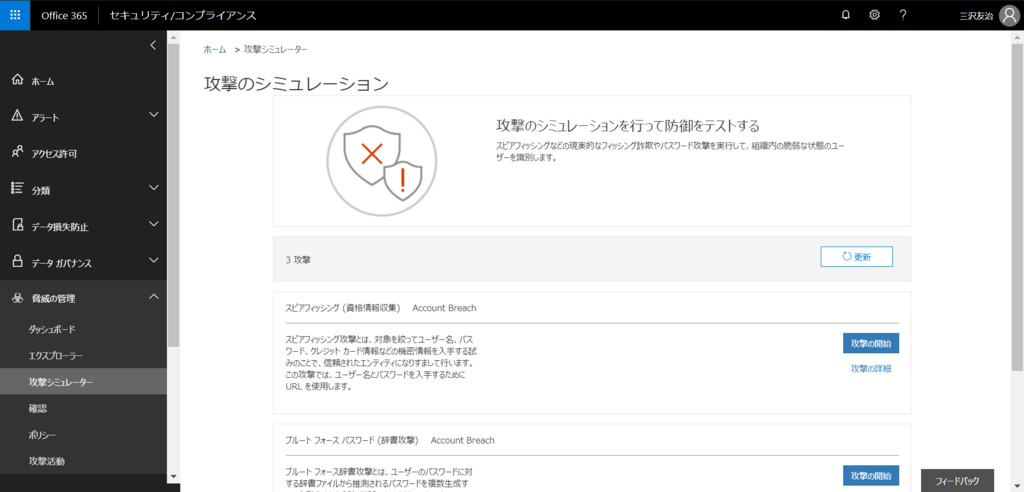The width and height of the screenshot is (1024, 492).
Task: Click the shield illustration in the banner
Action: pos(382,161)
